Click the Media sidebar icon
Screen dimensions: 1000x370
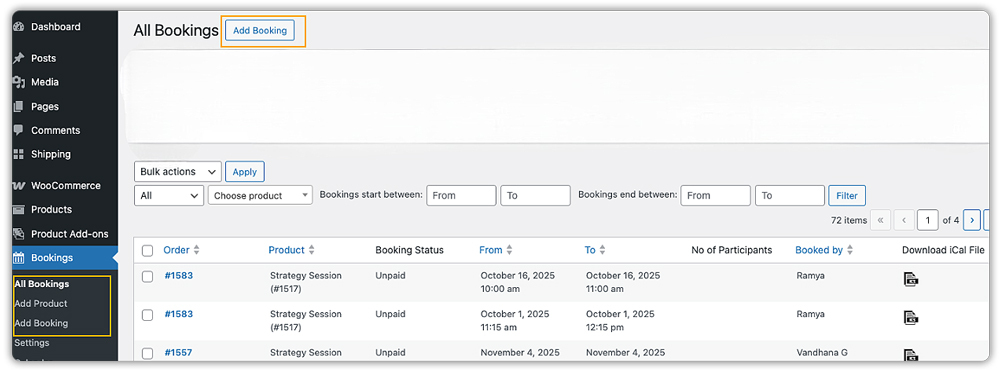point(18,82)
